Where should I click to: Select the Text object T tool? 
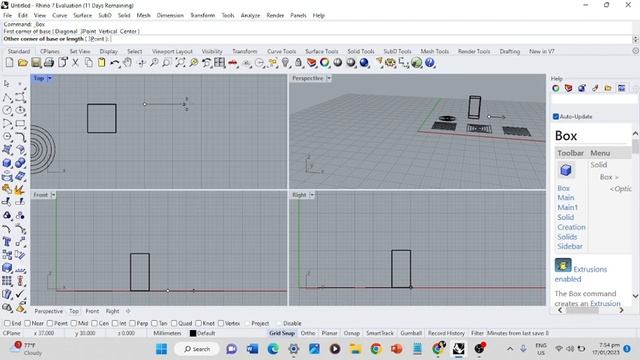[7, 242]
